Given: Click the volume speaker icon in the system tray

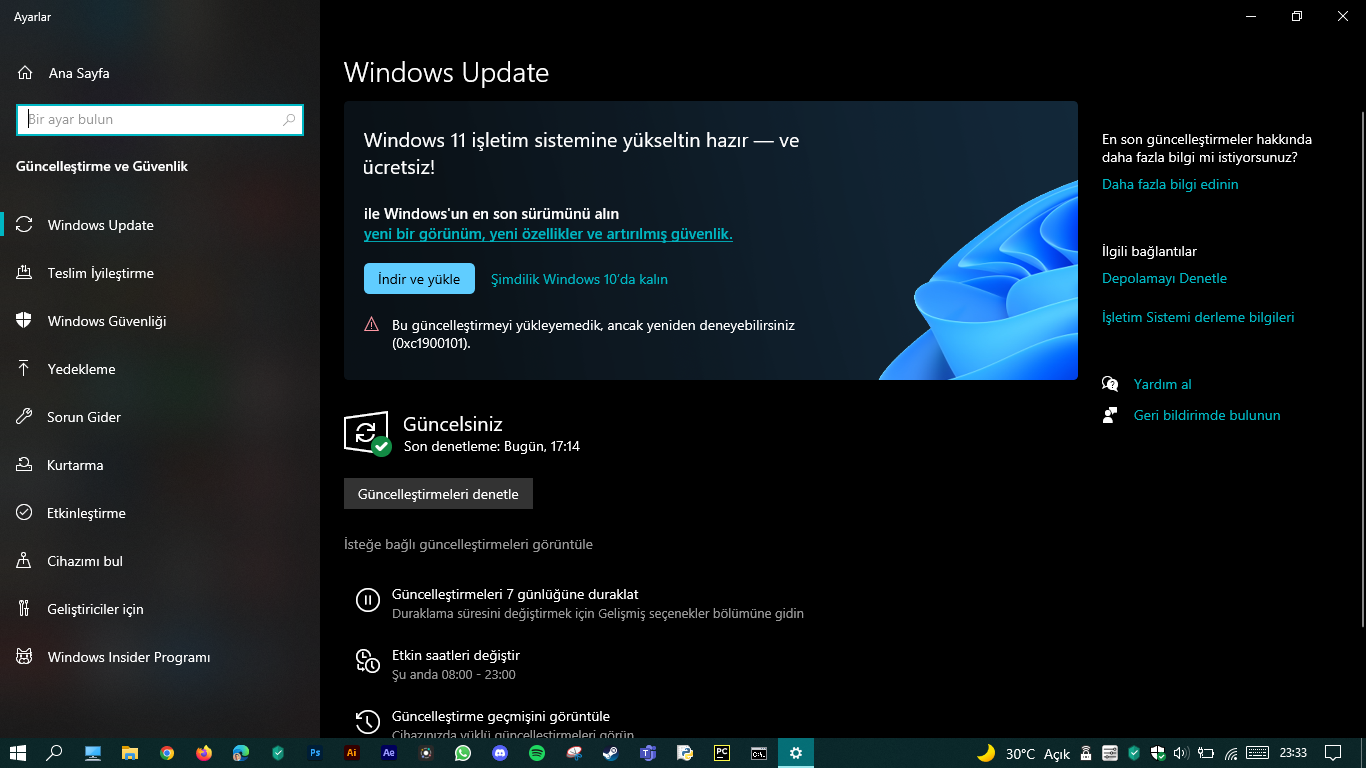Looking at the screenshot, I should [1181, 753].
